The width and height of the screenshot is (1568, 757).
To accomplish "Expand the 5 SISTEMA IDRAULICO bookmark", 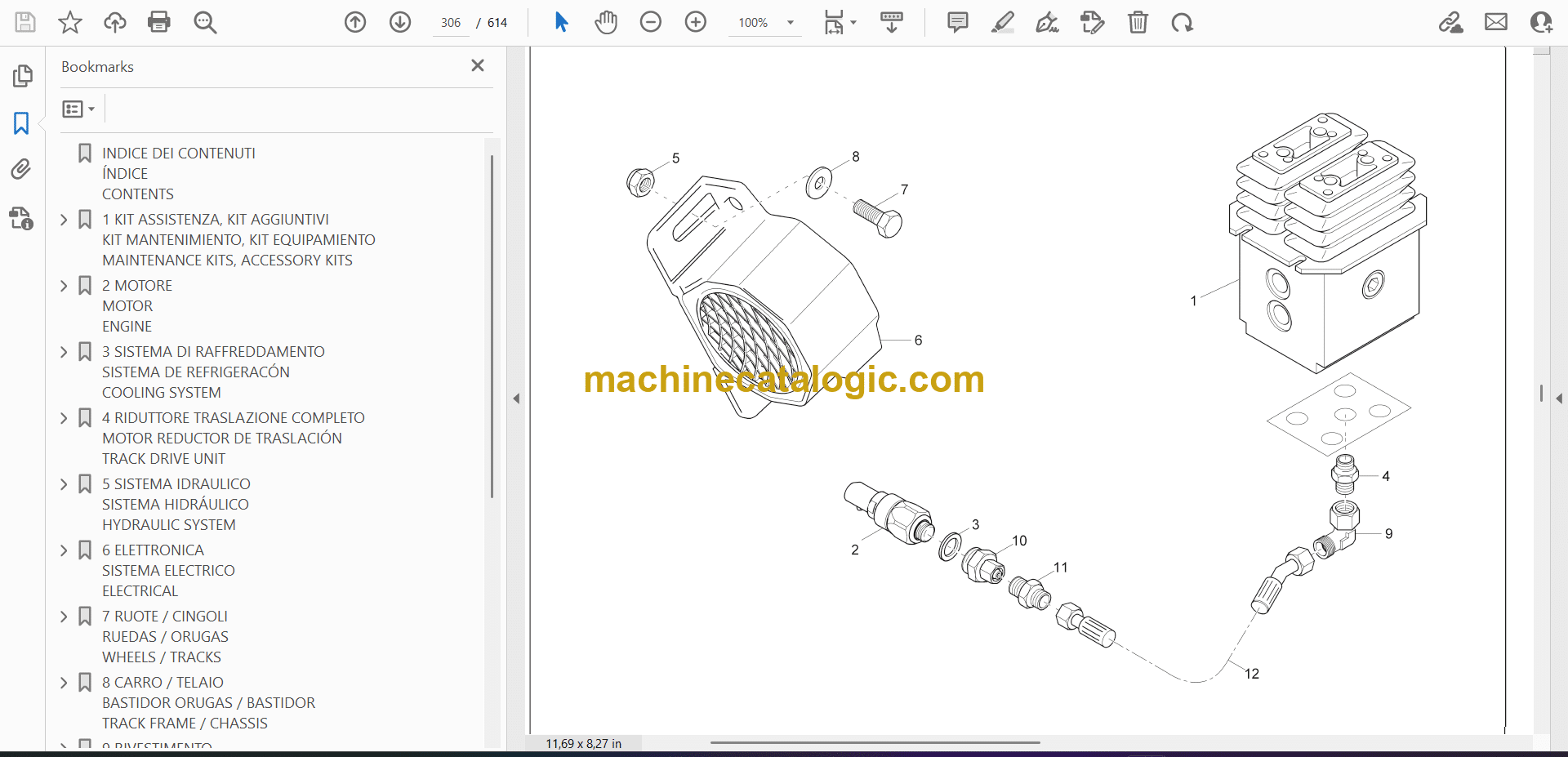I will (x=64, y=484).
